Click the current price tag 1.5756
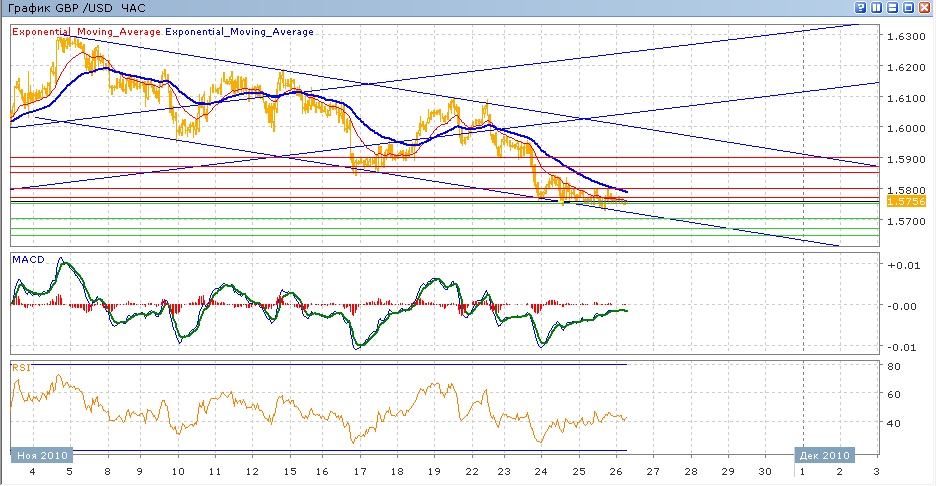936x486 pixels. [x=906, y=202]
